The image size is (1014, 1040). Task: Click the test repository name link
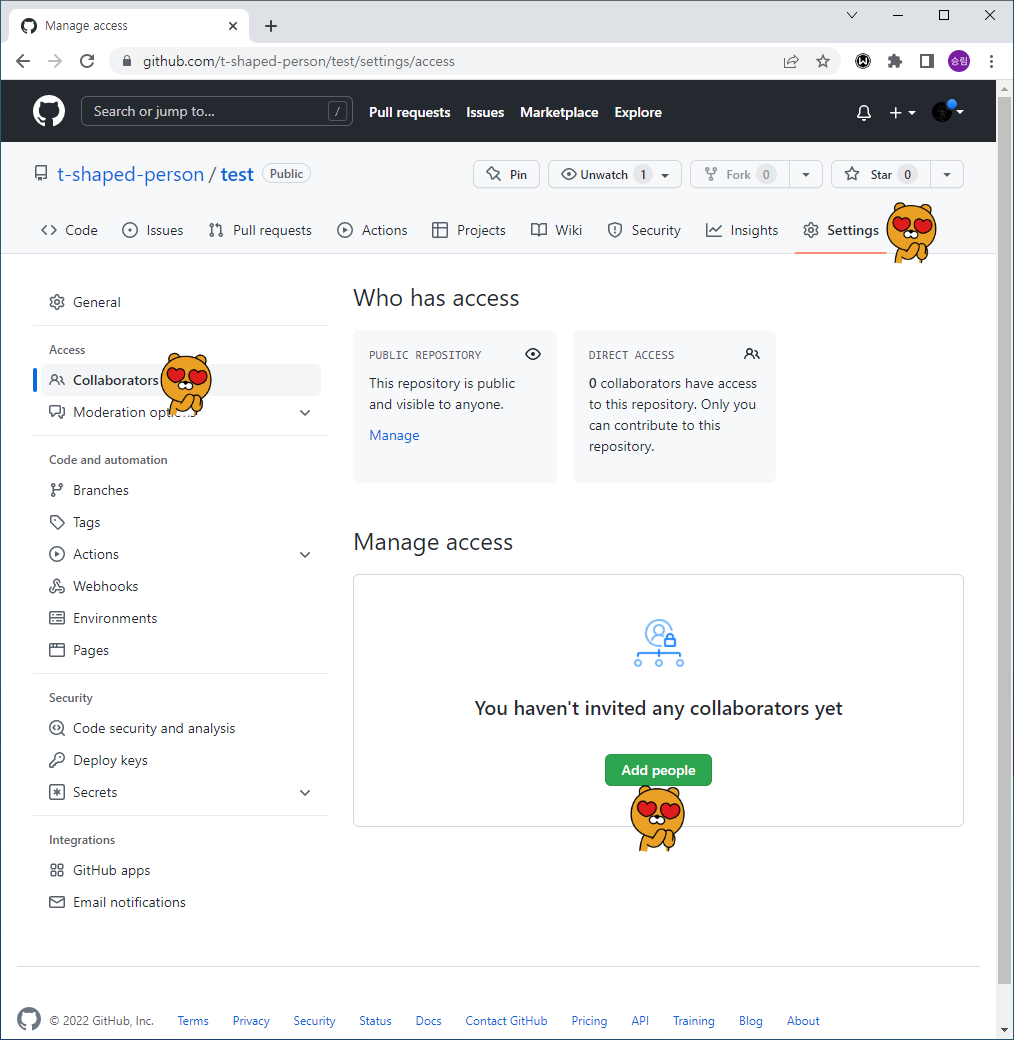point(237,174)
